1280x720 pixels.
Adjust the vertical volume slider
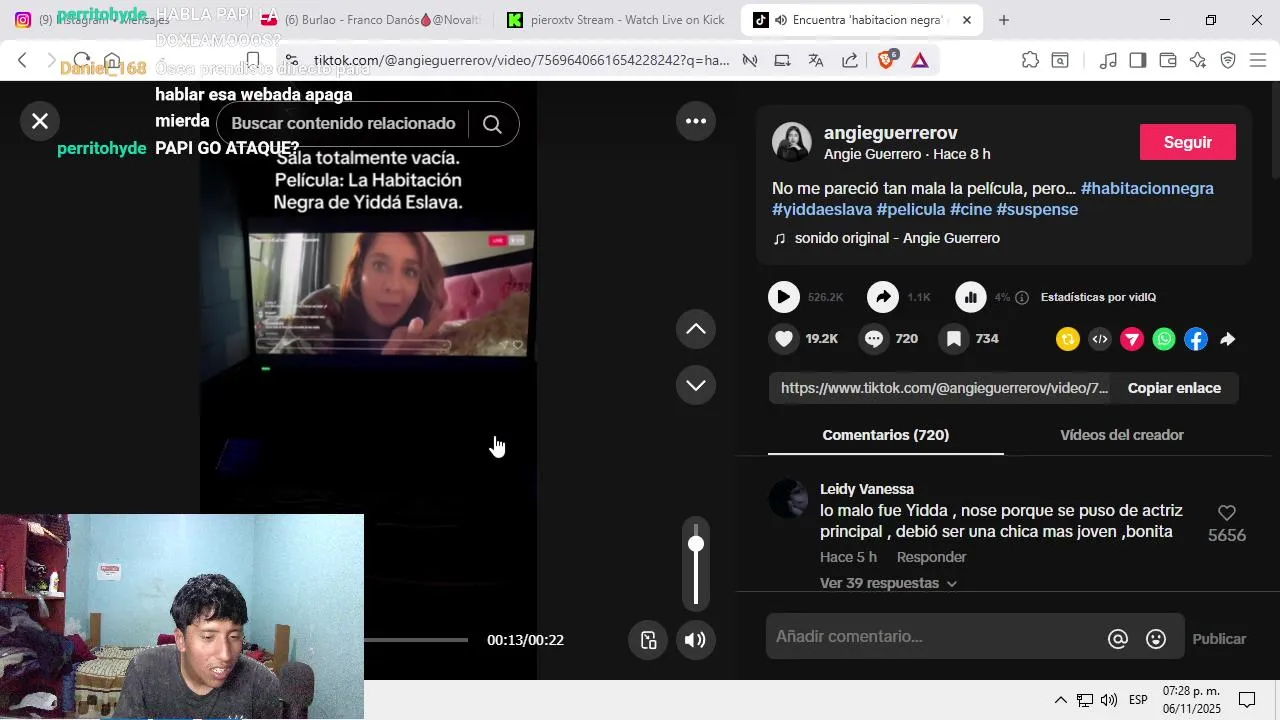(696, 563)
